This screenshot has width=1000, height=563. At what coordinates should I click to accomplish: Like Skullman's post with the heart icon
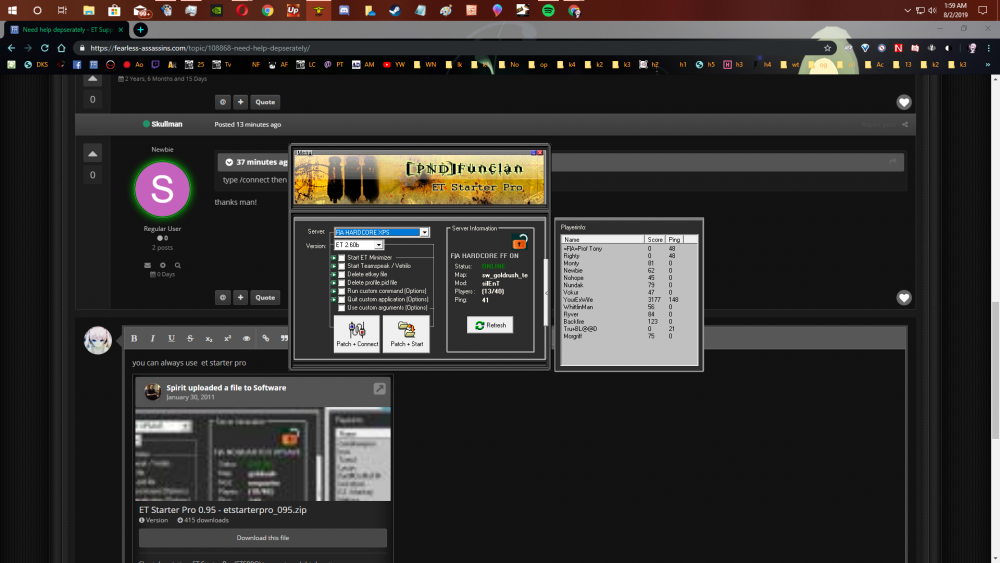[904, 298]
